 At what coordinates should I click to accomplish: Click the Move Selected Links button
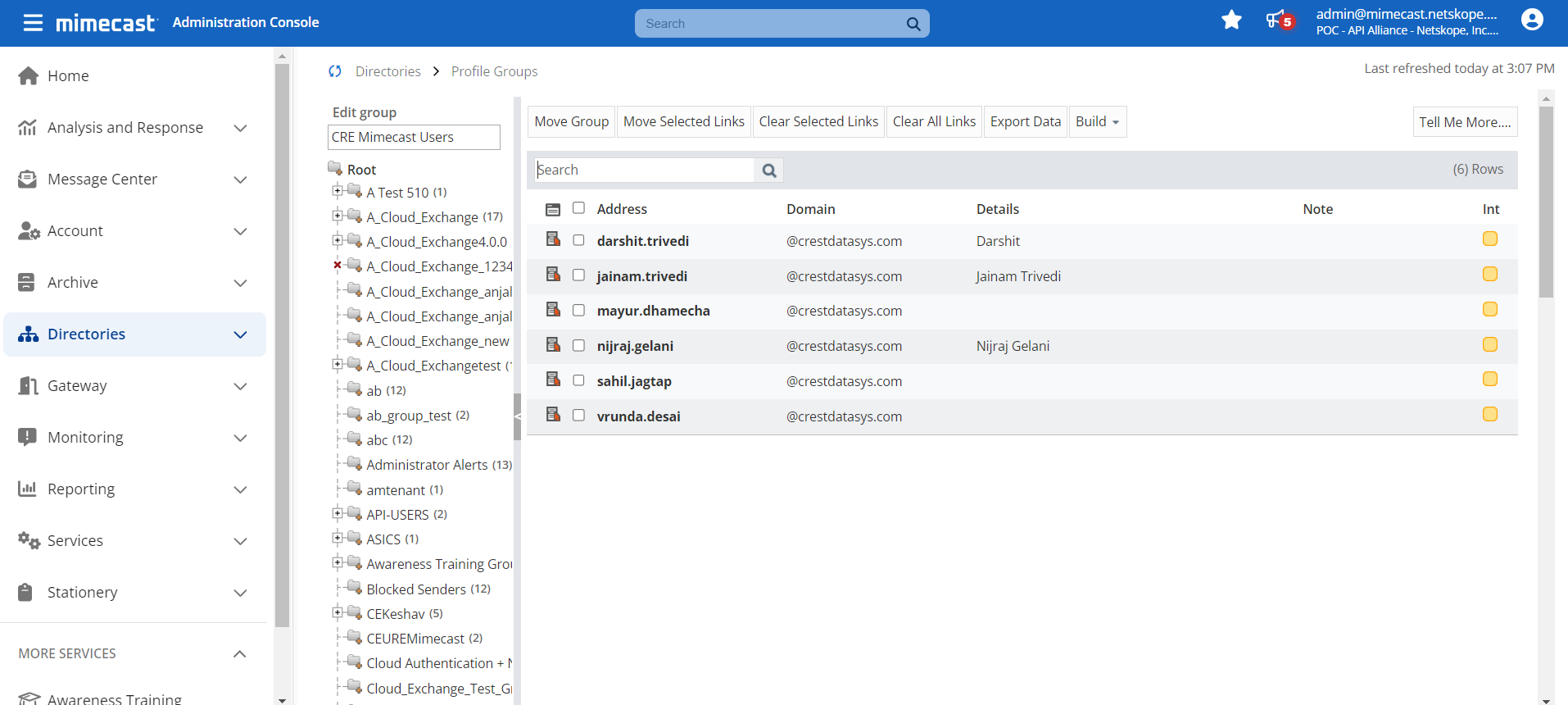point(684,121)
